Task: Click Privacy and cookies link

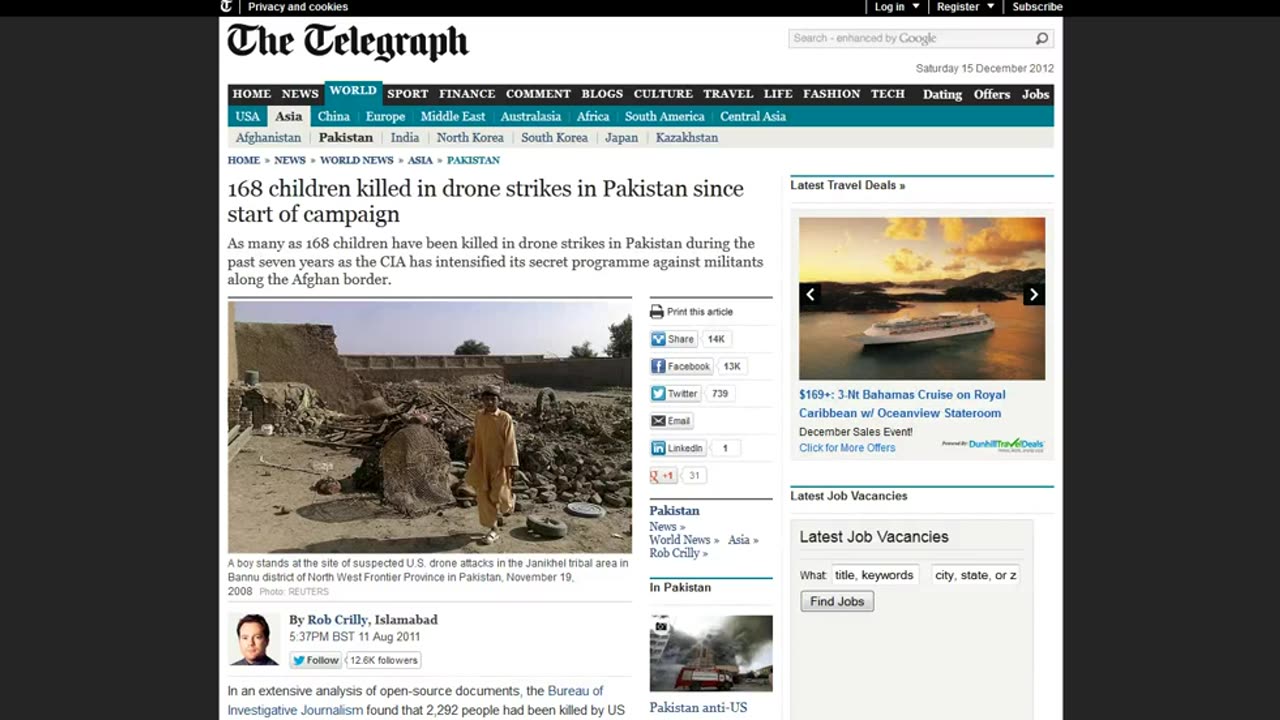Action: [298, 7]
